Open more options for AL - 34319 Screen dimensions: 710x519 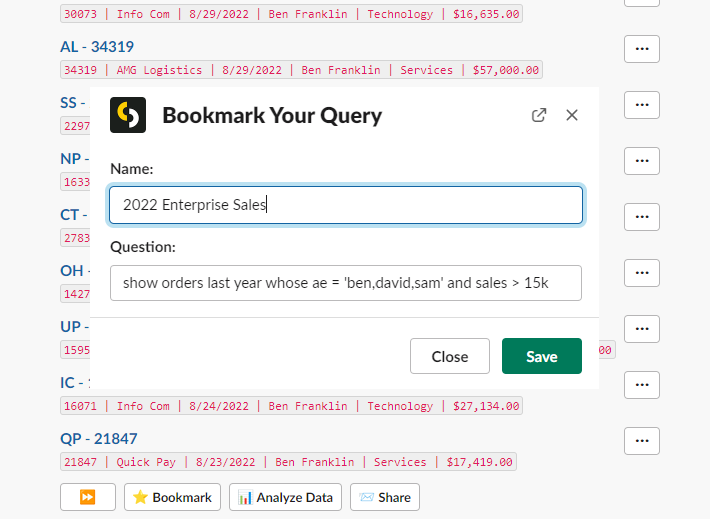pyautogui.click(x=642, y=49)
